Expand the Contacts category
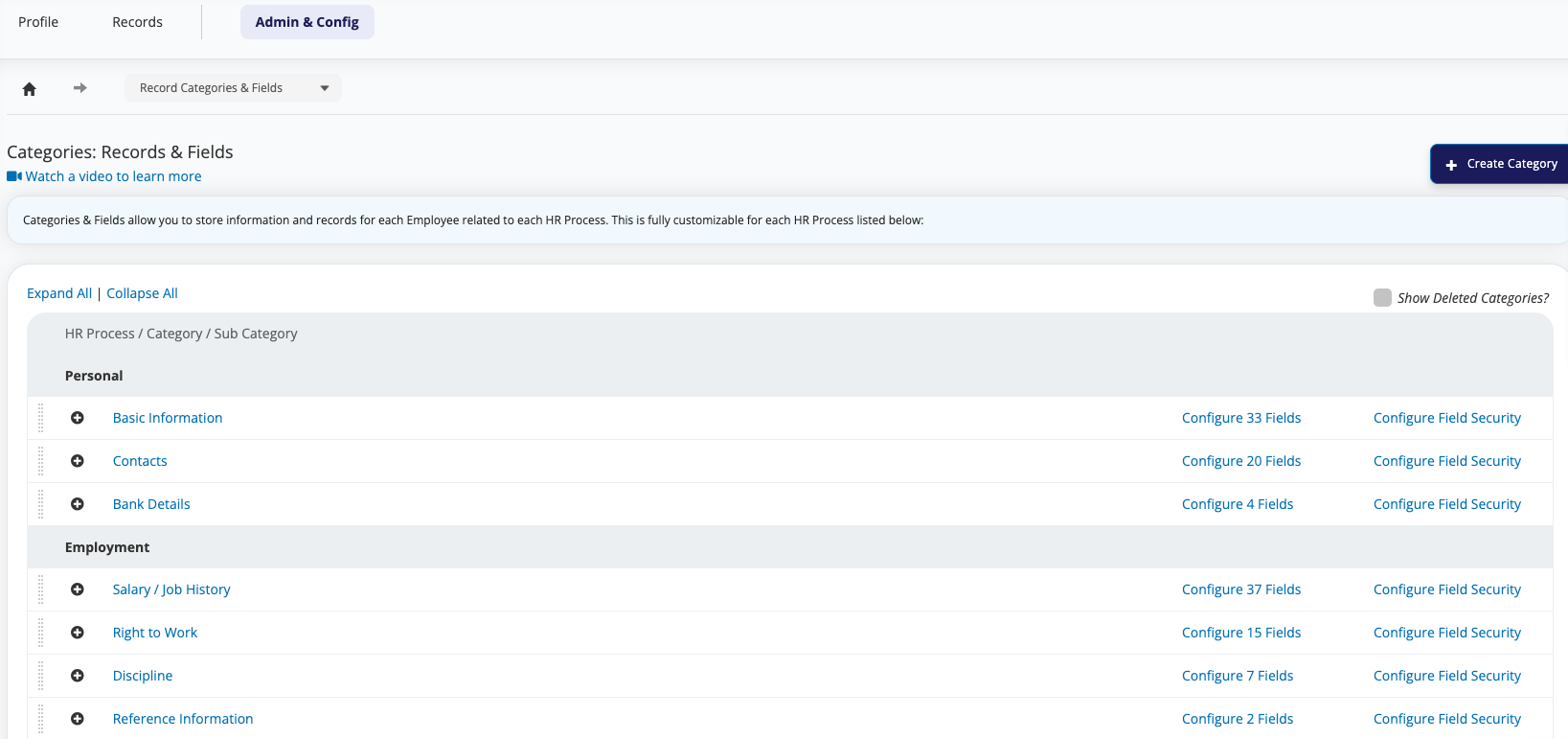 tap(78, 461)
